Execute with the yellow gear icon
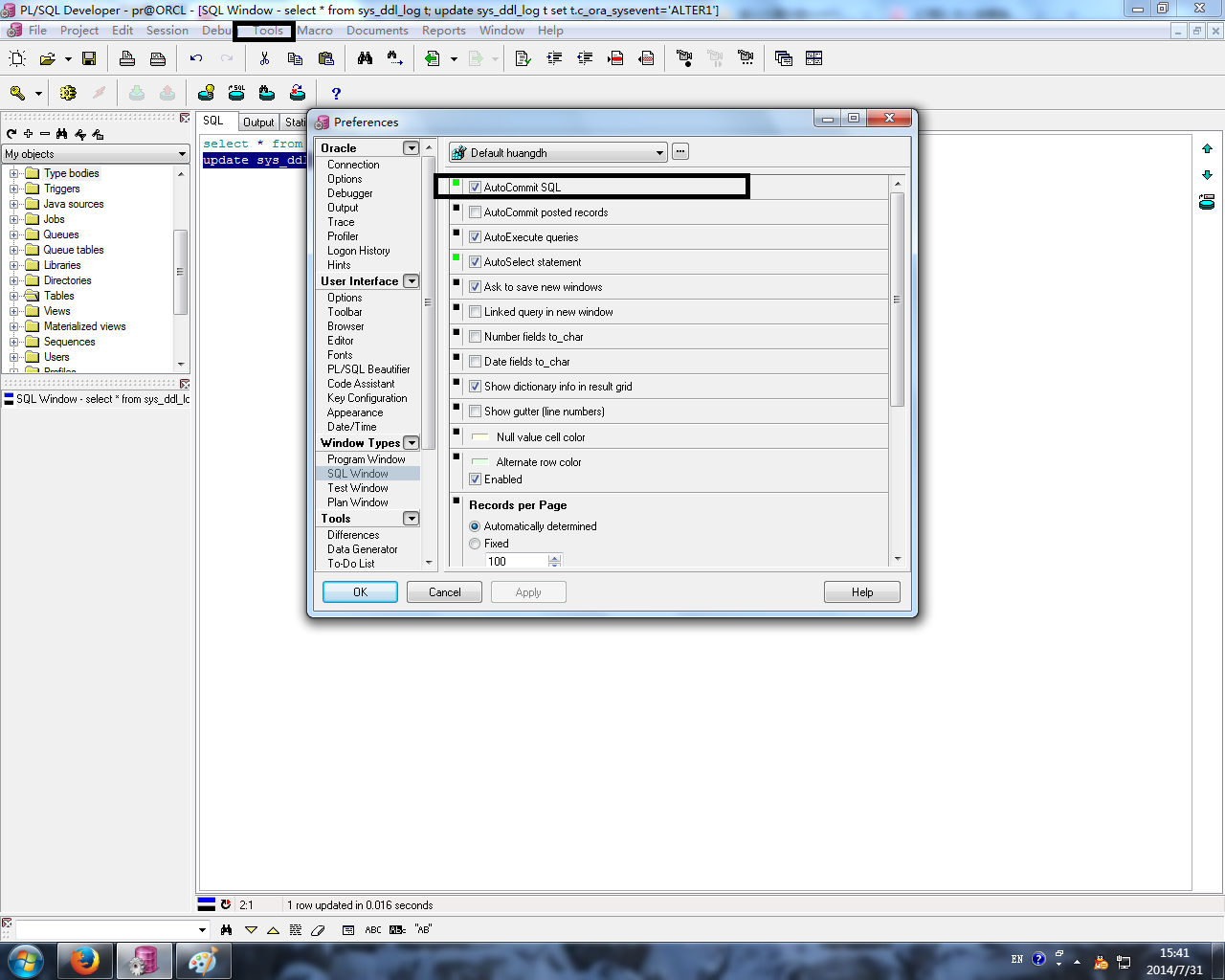This screenshot has width=1225, height=980. [68, 93]
